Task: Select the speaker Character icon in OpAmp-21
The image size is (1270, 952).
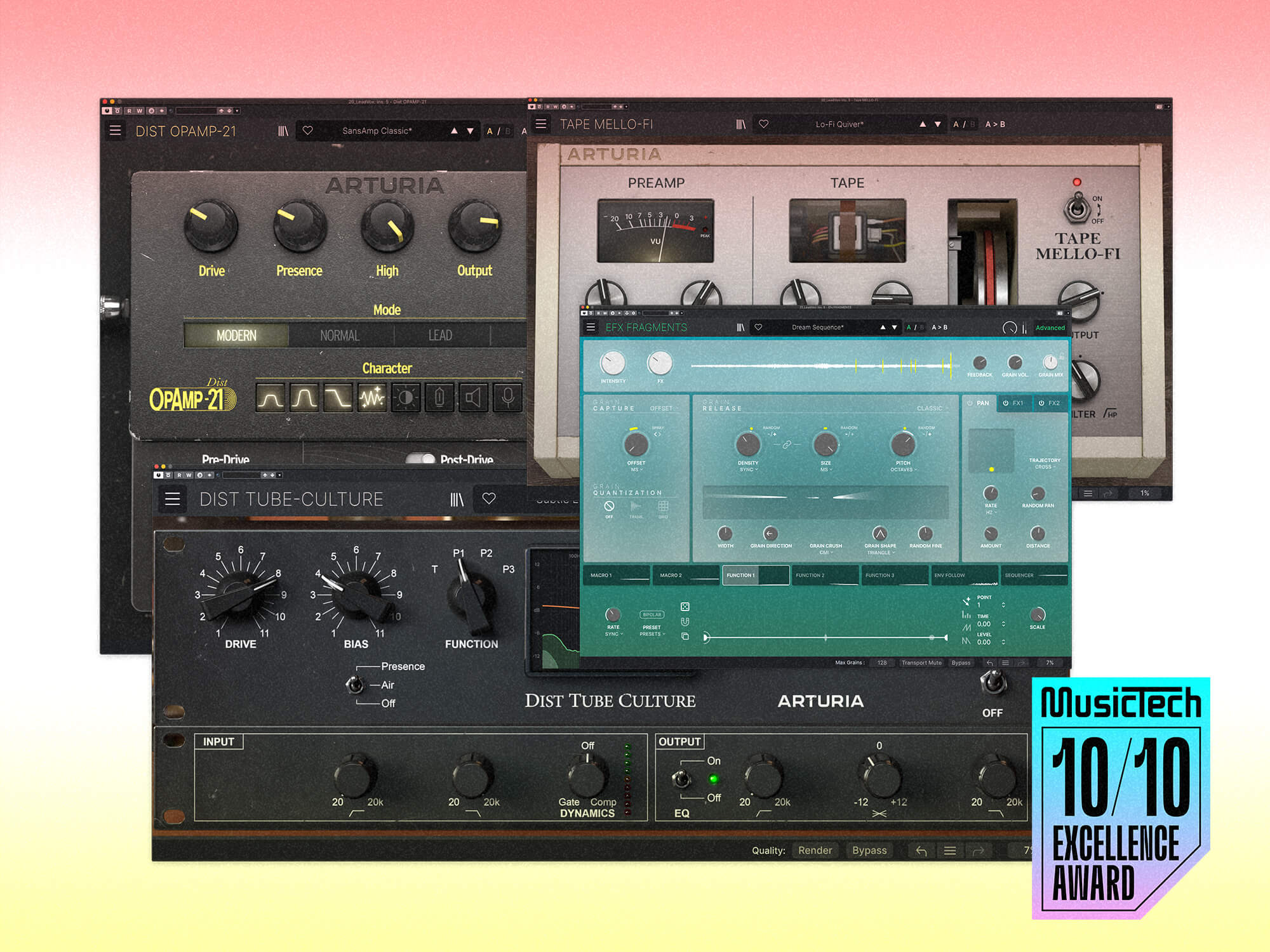Action: pos(473,399)
